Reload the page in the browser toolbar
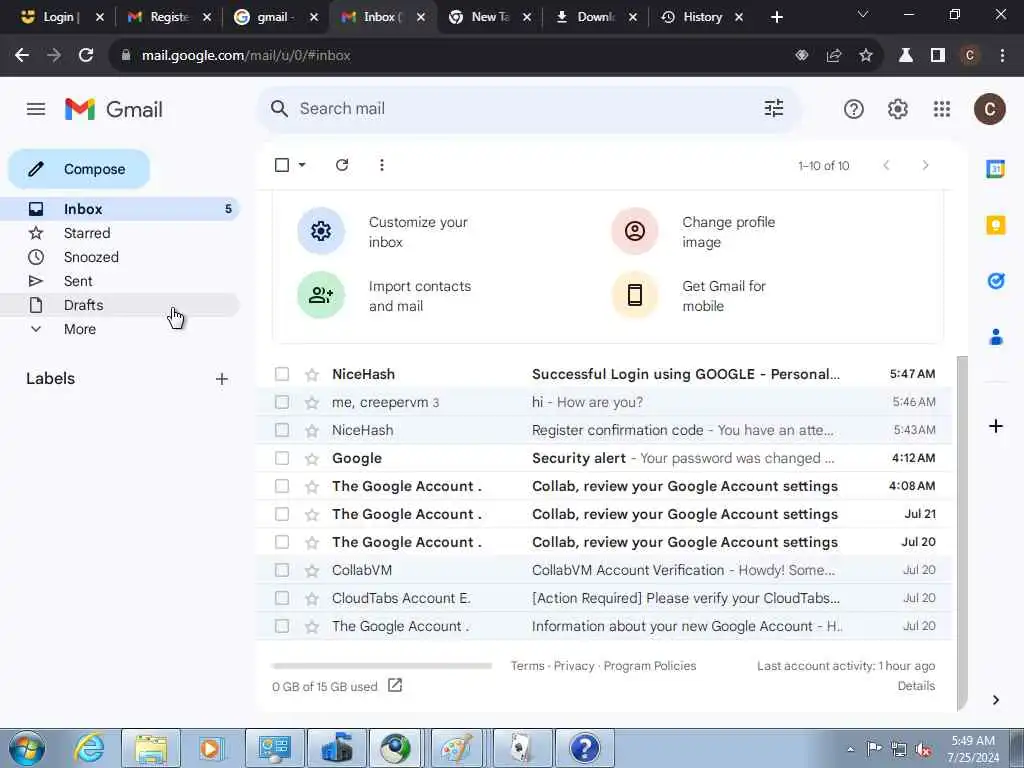Screen dimensions: 1024x768 [x=86, y=56]
